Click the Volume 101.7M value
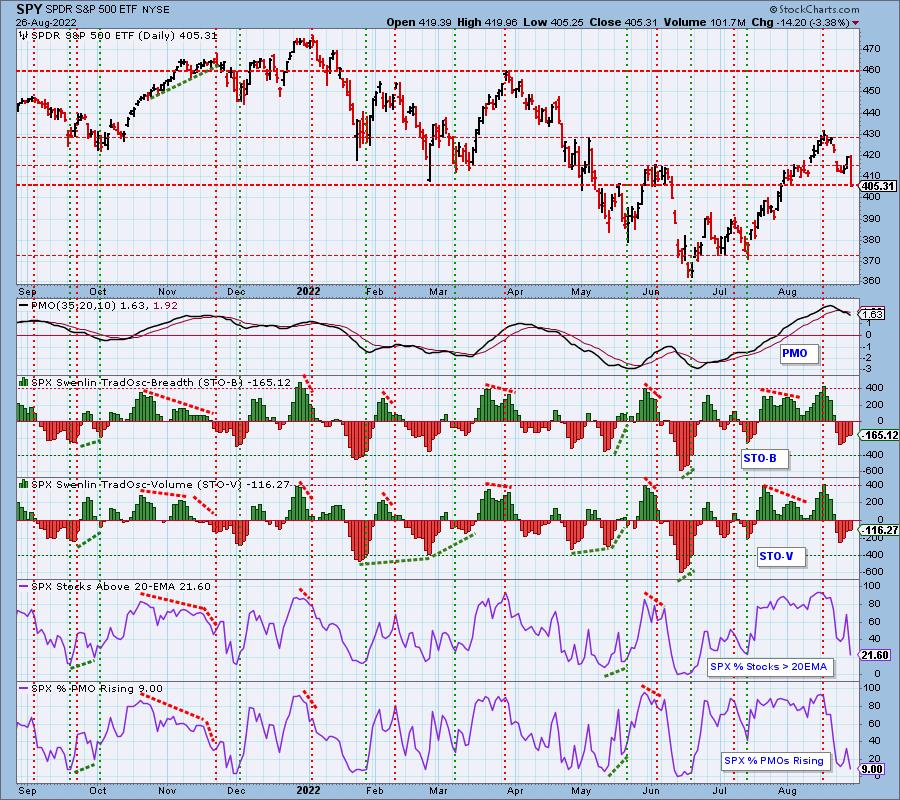 [705, 22]
